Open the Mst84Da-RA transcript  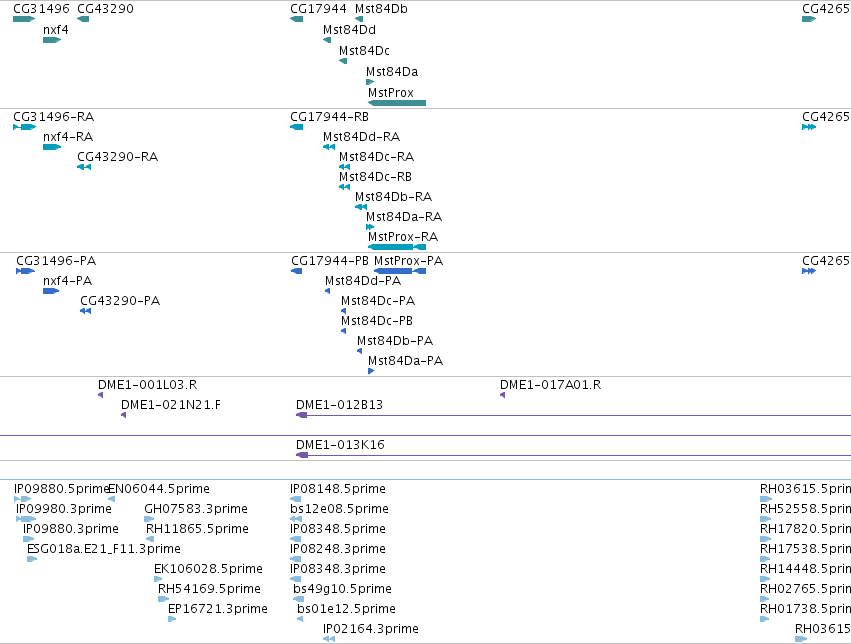(x=370, y=227)
